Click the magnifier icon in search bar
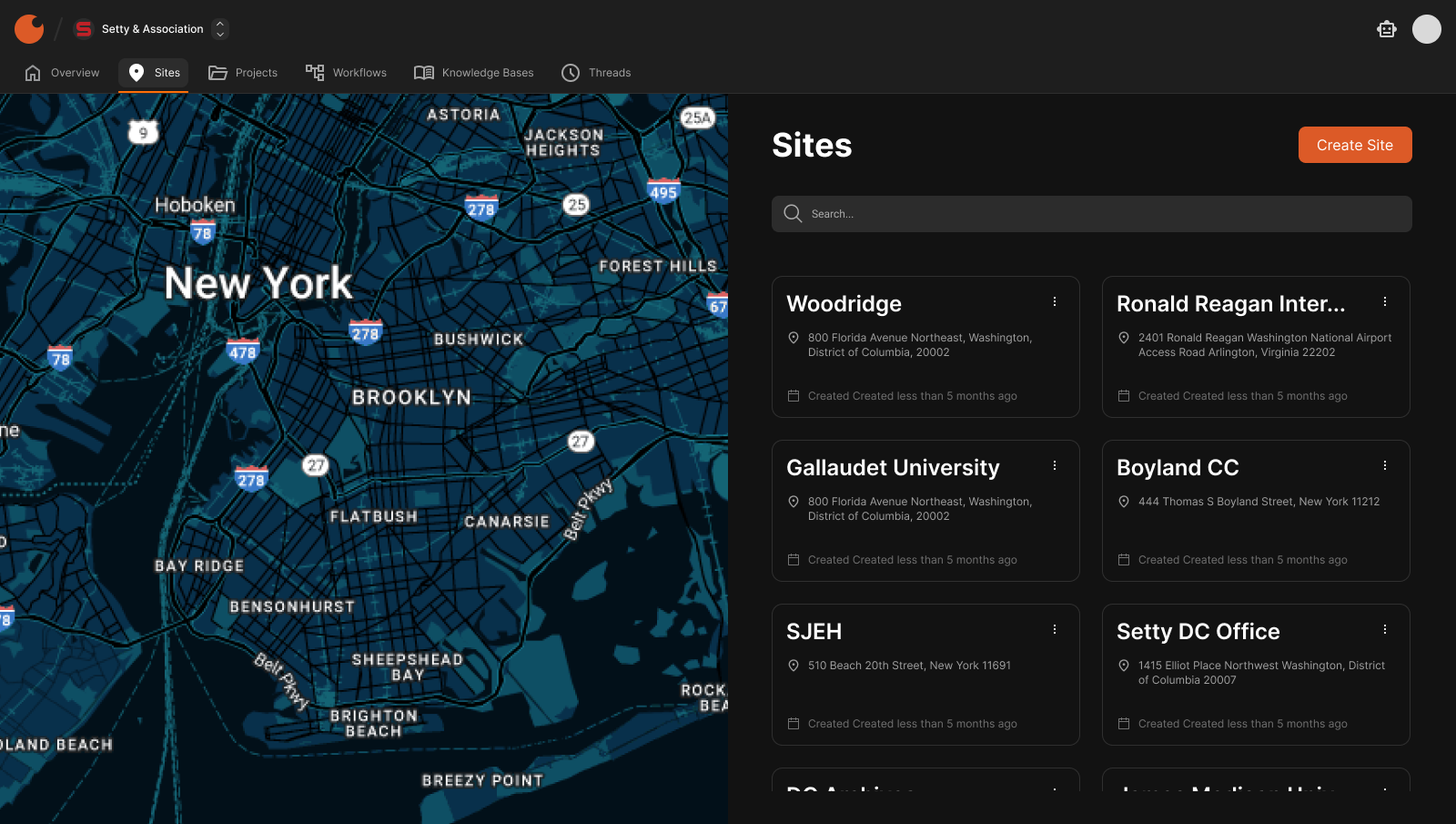 [793, 214]
